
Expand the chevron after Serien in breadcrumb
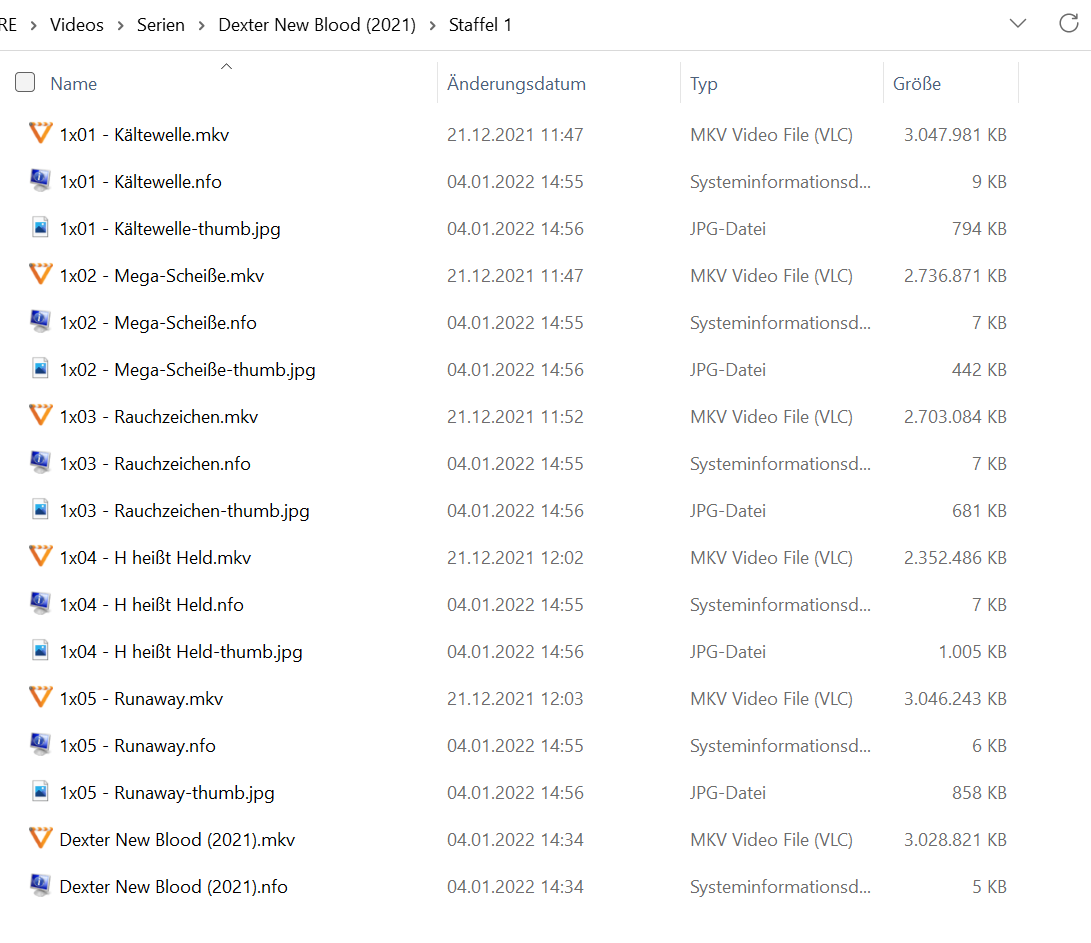coord(202,26)
